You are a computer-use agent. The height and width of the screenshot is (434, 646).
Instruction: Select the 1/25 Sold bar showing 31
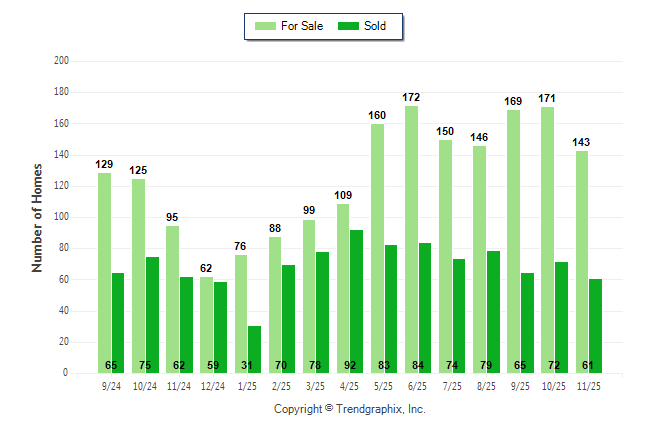point(254,349)
